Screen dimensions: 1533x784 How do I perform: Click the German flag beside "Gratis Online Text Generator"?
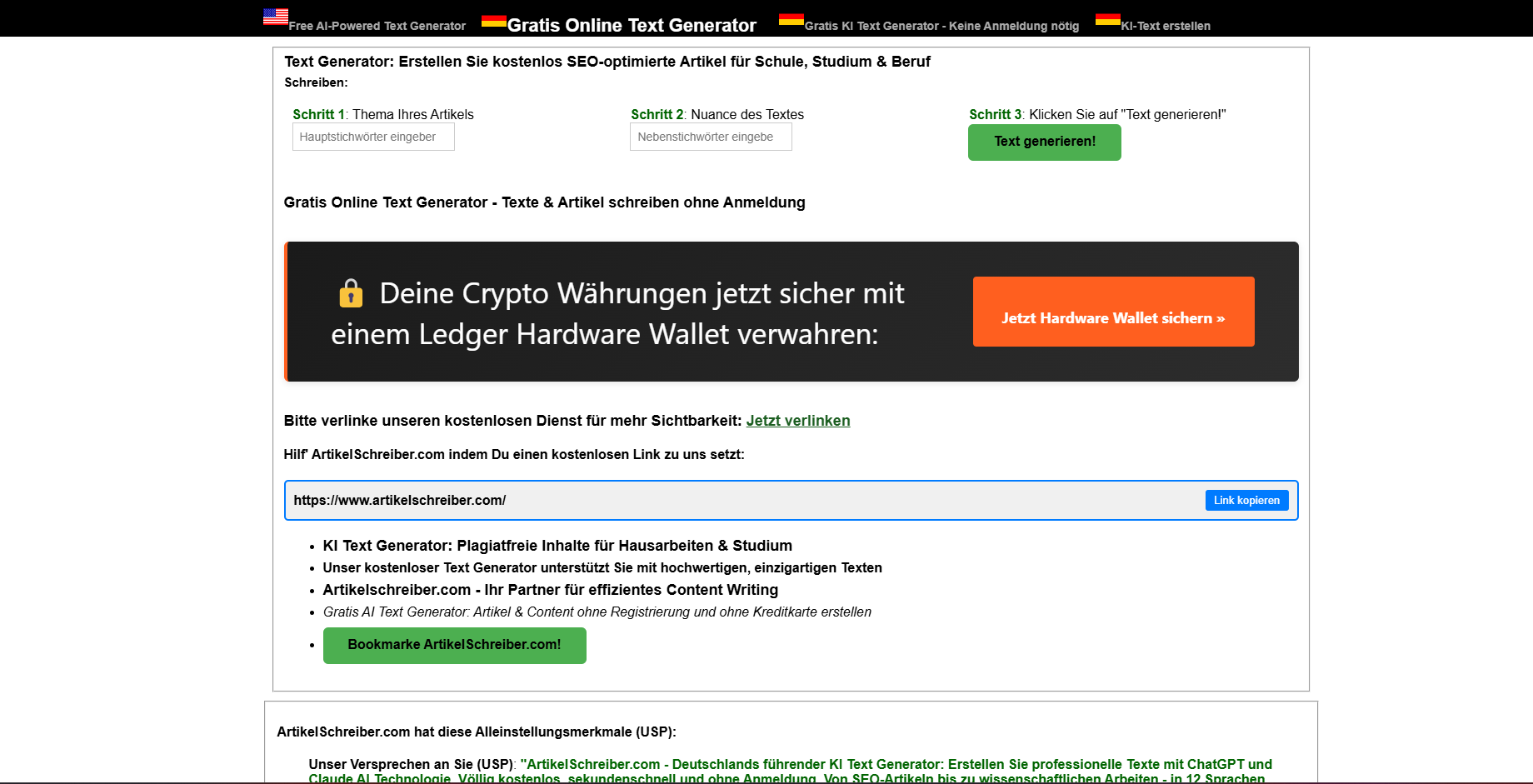[494, 20]
